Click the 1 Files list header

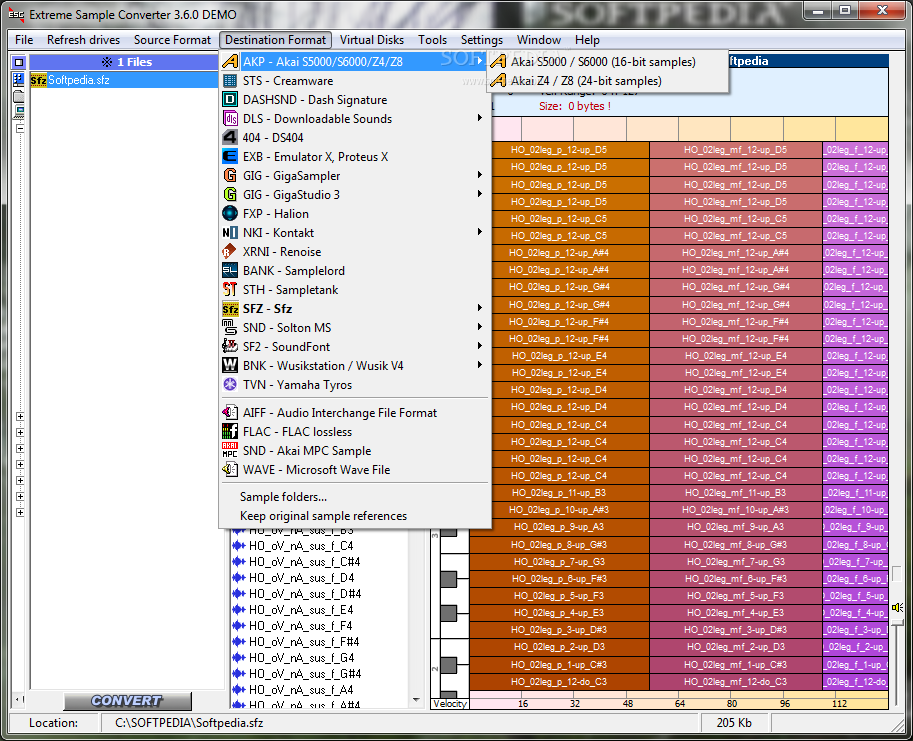point(126,62)
